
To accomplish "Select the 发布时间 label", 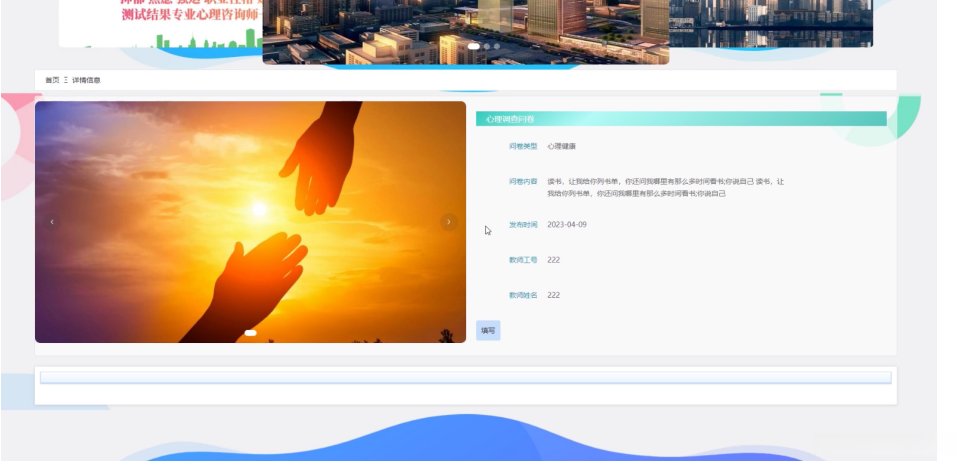I will pyautogui.click(x=523, y=225).
